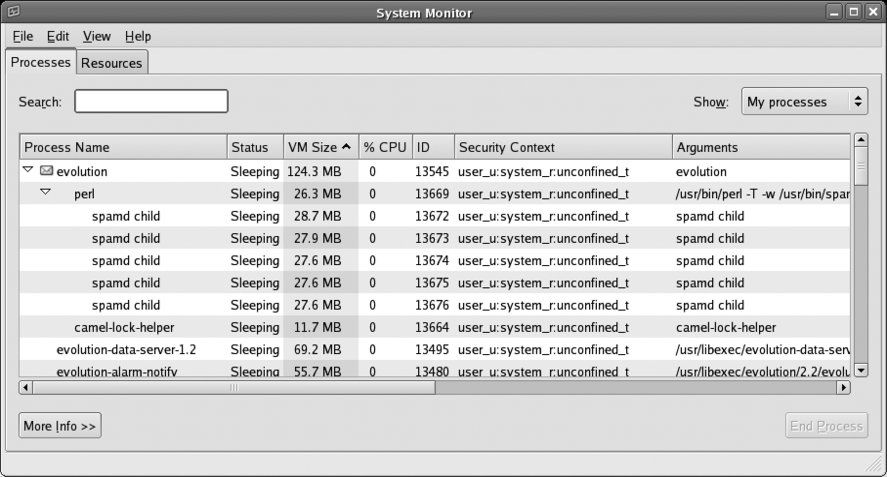Click the More Info button
This screenshot has height=477, width=887.
pyautogui.click(x=60, y=426)
